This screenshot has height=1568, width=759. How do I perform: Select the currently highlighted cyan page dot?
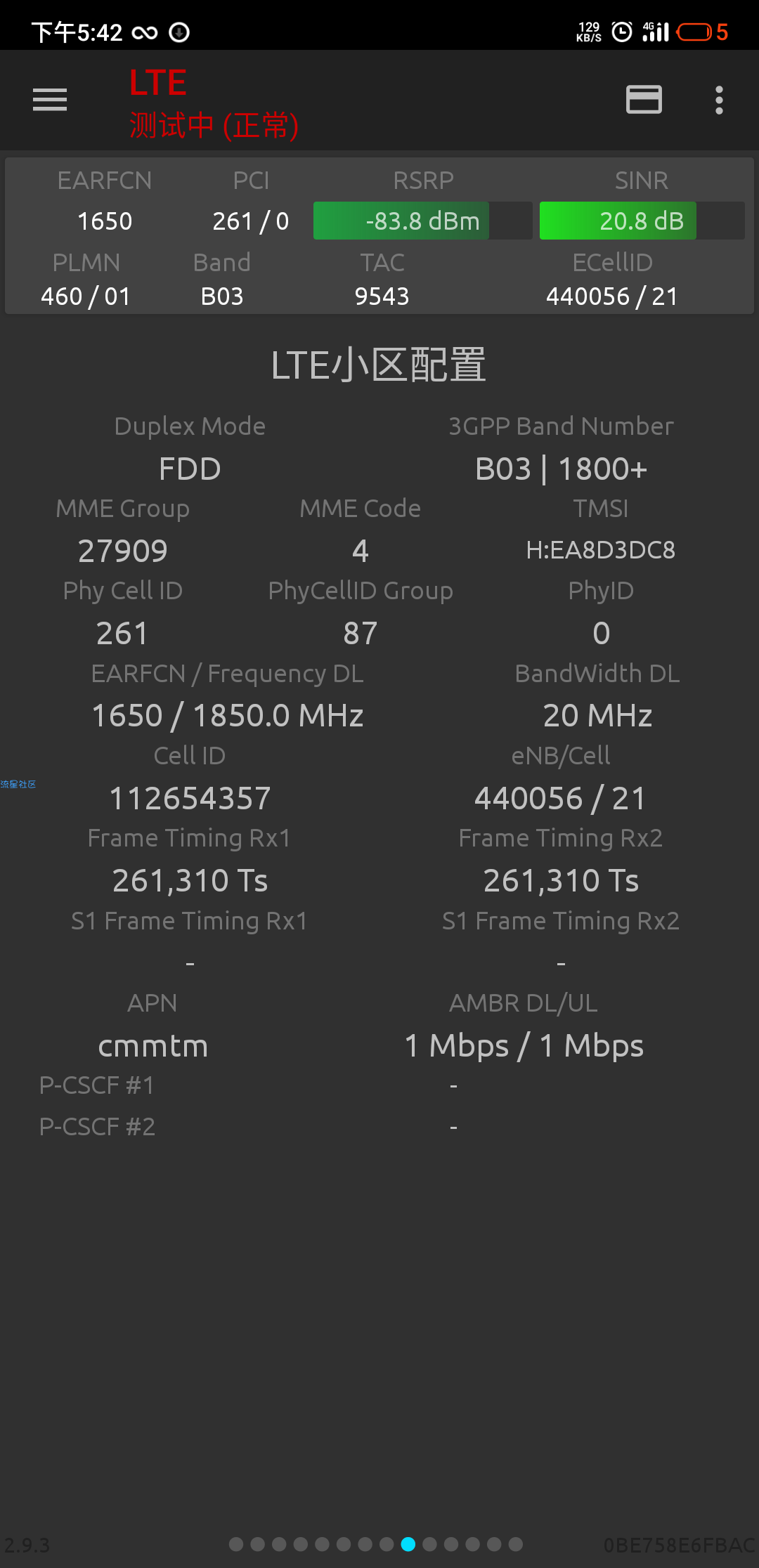(408, 1544)
